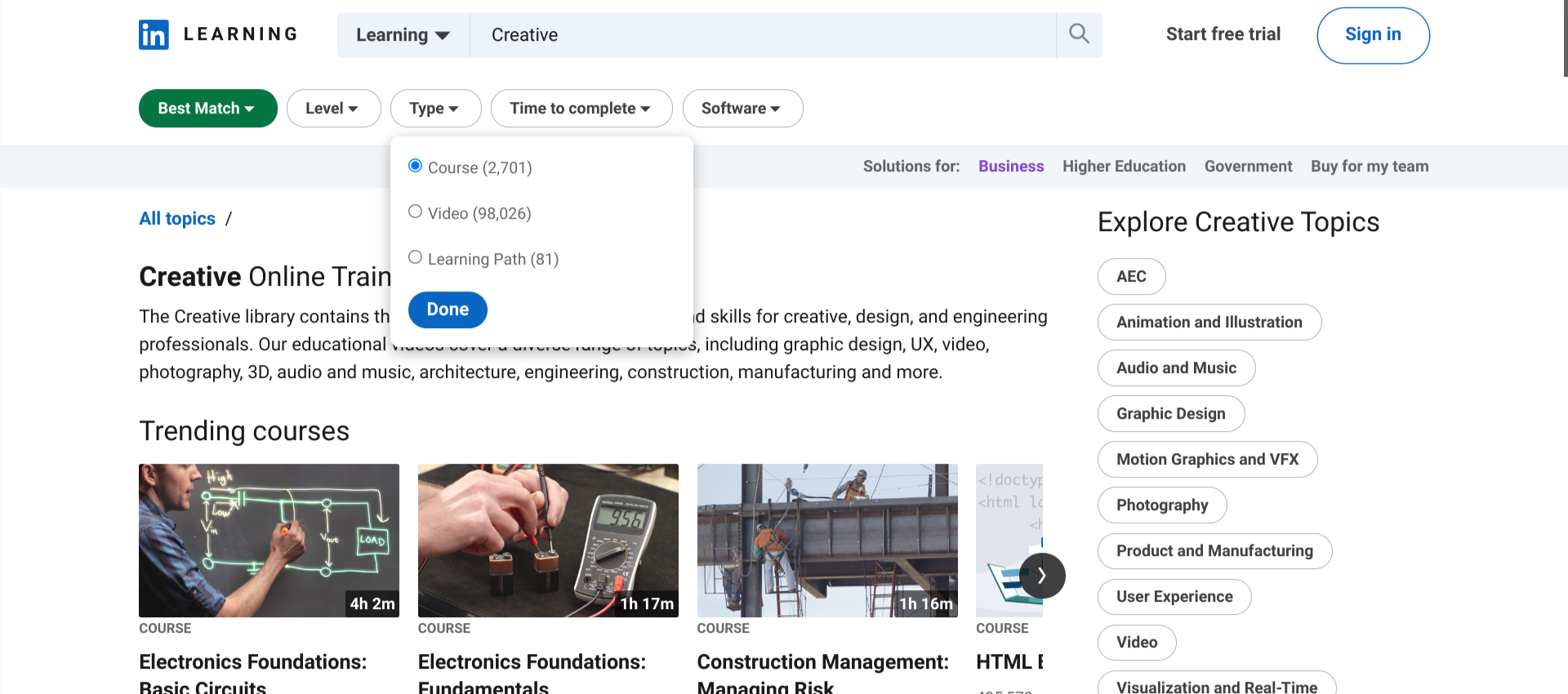Go to the All topics breadcrumb

pyautogui.click(x=177, y=219)
